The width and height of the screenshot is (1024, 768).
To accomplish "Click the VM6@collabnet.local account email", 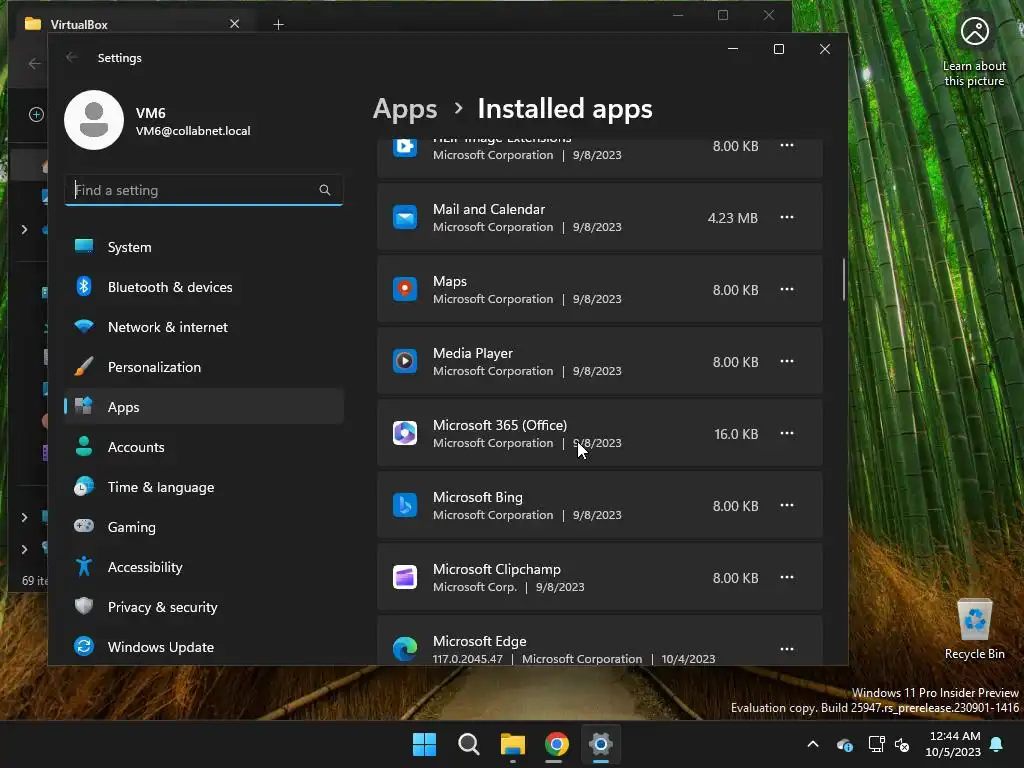I will [x=193, y=131].
